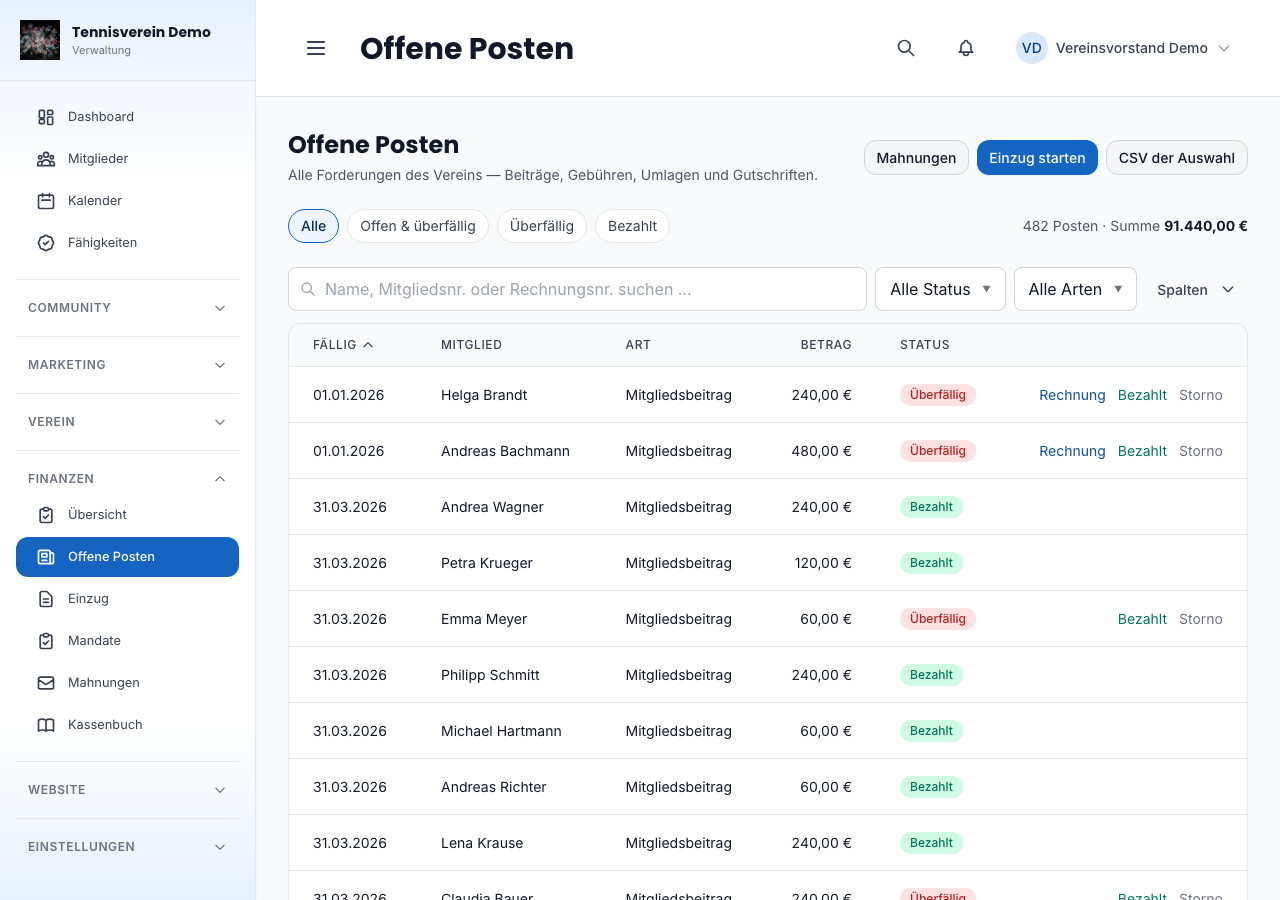Click the Tennisverein Demo logo thumbnail
Screen dimensions: 1280x900
point(40,40)
